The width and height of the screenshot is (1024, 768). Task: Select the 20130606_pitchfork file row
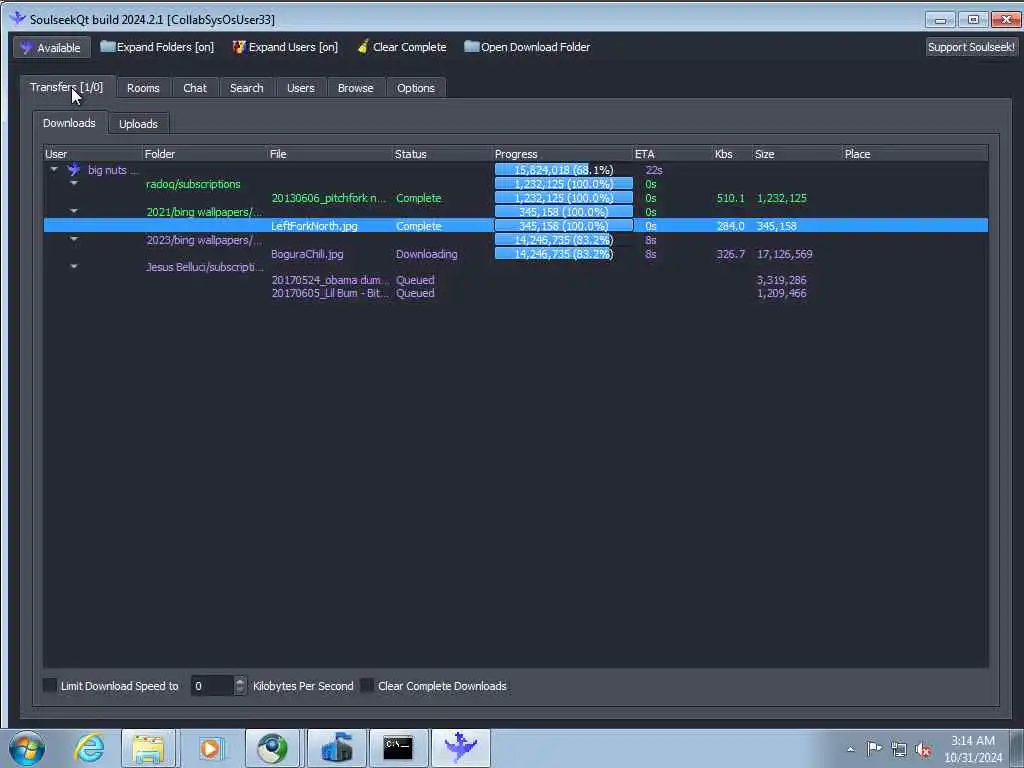515,198
